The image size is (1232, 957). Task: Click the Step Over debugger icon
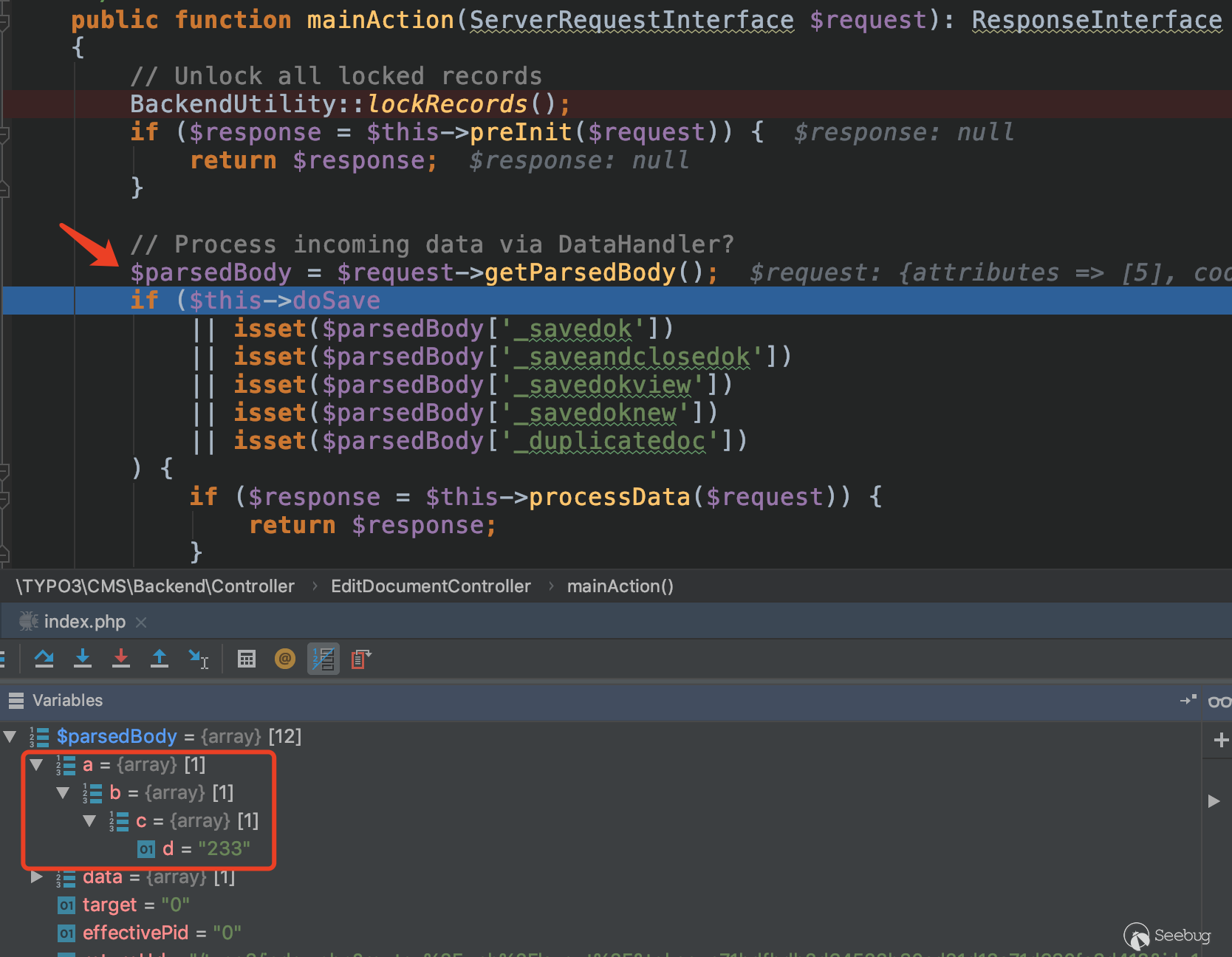(x=44, y=659)
